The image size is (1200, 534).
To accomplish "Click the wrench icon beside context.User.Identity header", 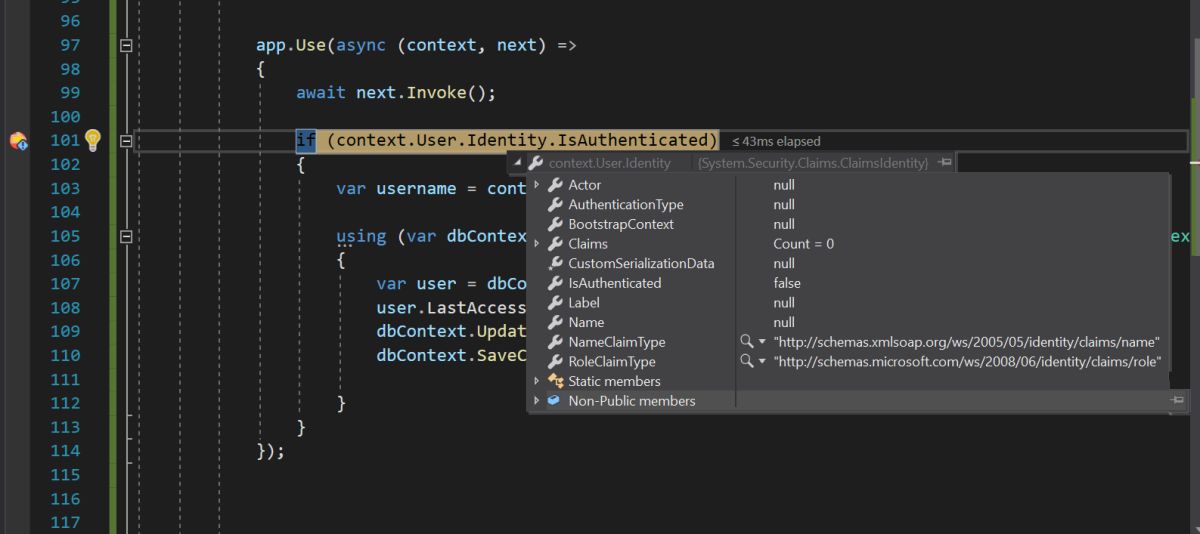I will click(x=536, y=162).
